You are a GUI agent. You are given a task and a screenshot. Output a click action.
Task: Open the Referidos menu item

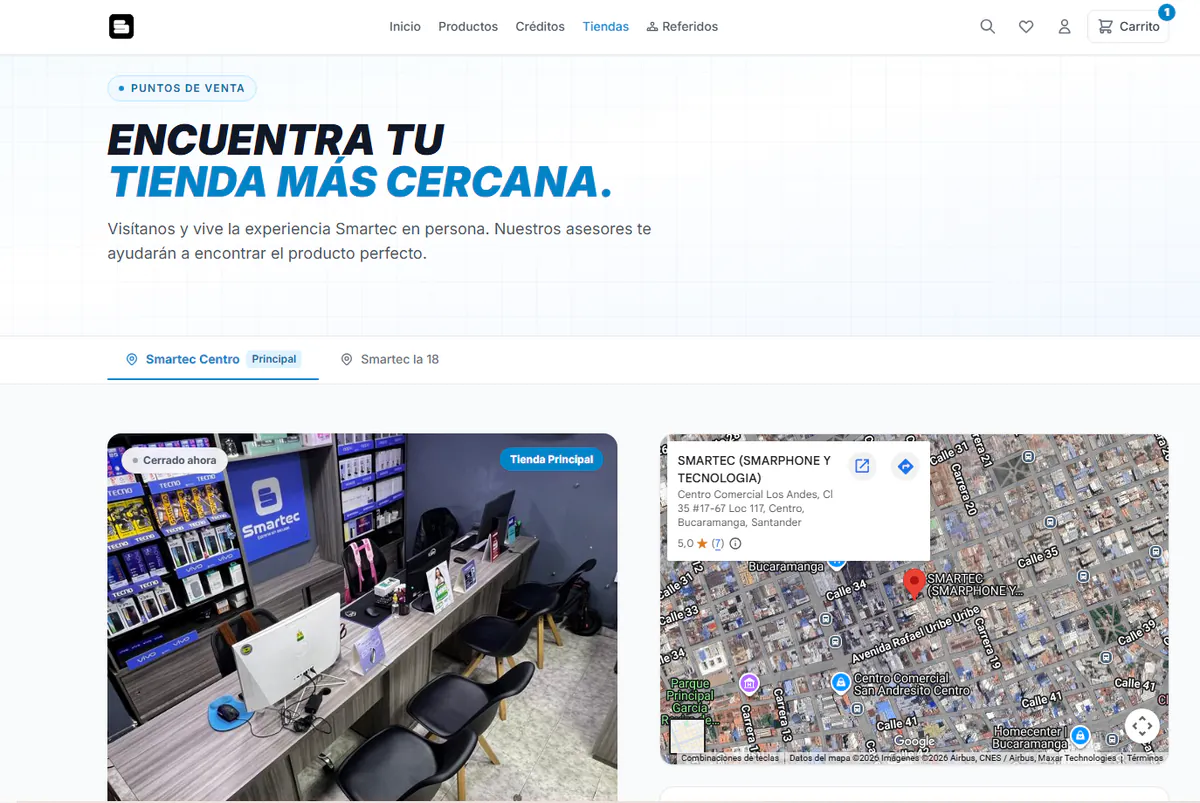pyautogui.click(x=682, y=27)
